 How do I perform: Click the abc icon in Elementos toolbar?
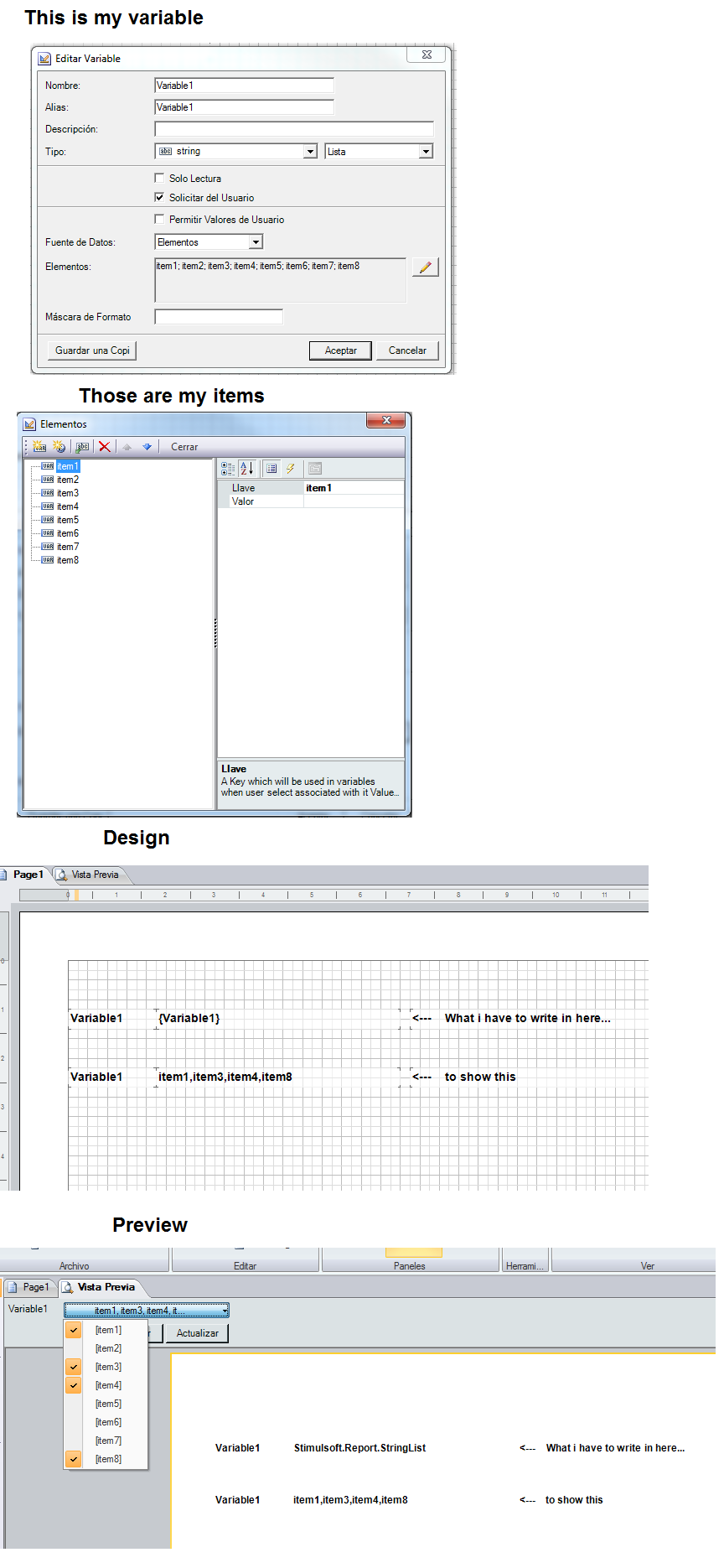82,447
